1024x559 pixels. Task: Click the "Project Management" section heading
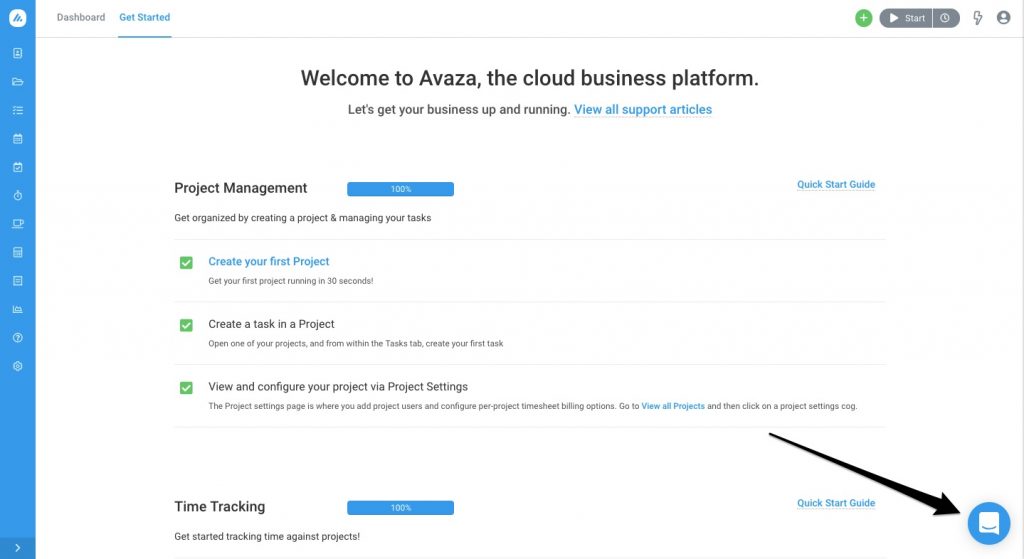pyautogui.click(x=240, y=188)
